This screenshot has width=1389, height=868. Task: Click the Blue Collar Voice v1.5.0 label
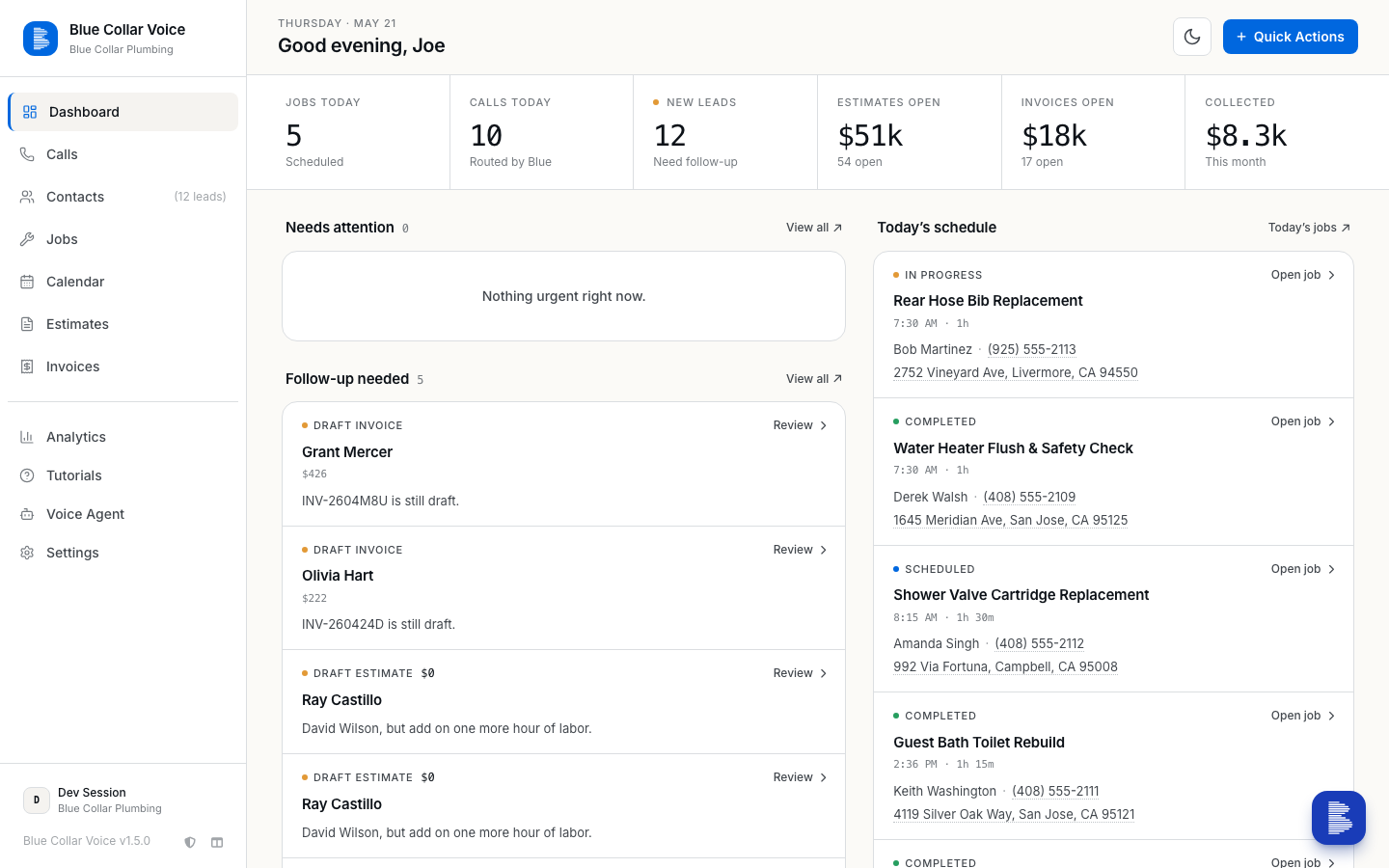[87, 841]
